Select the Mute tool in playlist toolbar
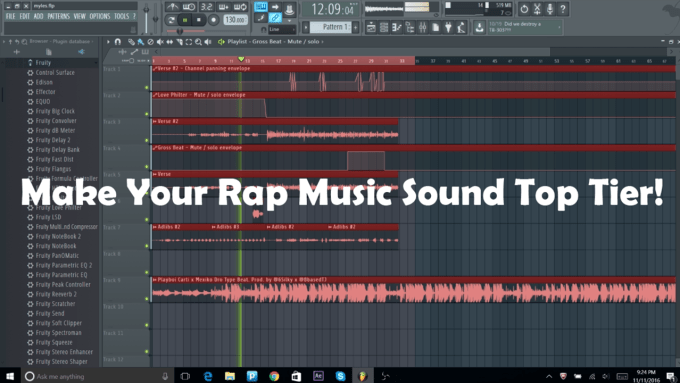This screenshot has width=680, height=383. click(x=160, y=42)
